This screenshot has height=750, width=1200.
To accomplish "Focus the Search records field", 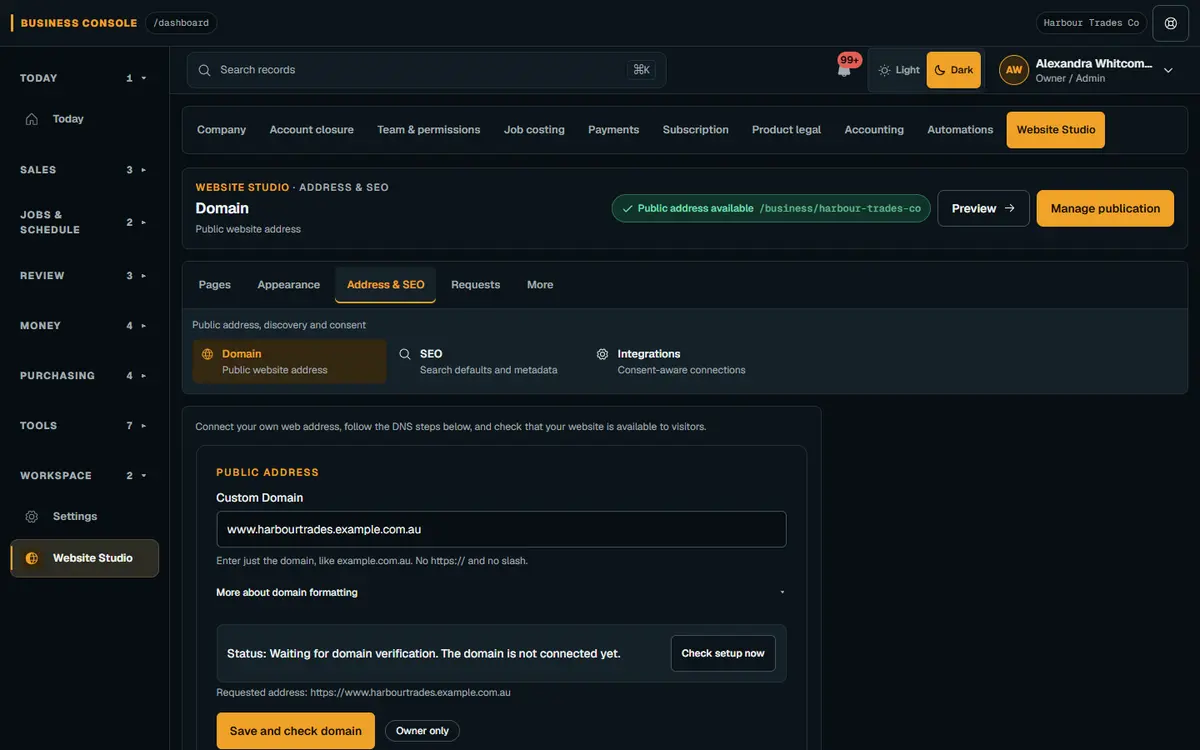I will 426,70.
